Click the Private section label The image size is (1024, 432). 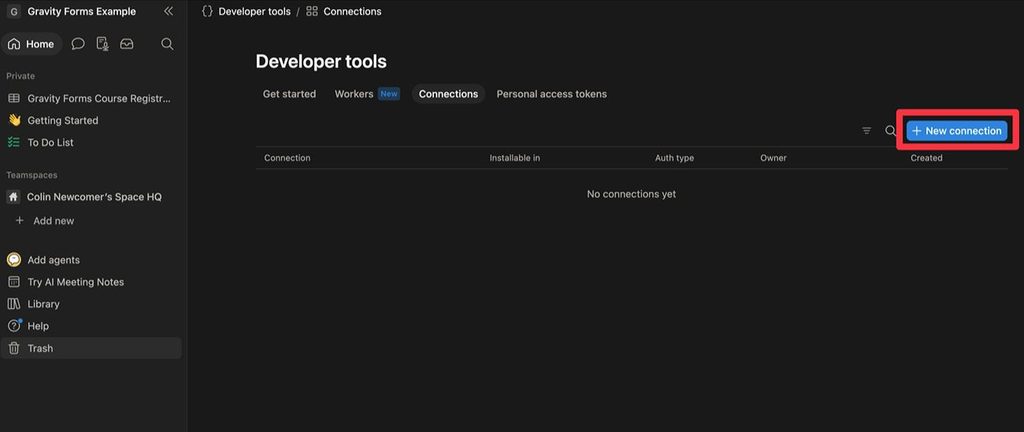point(21,76)
